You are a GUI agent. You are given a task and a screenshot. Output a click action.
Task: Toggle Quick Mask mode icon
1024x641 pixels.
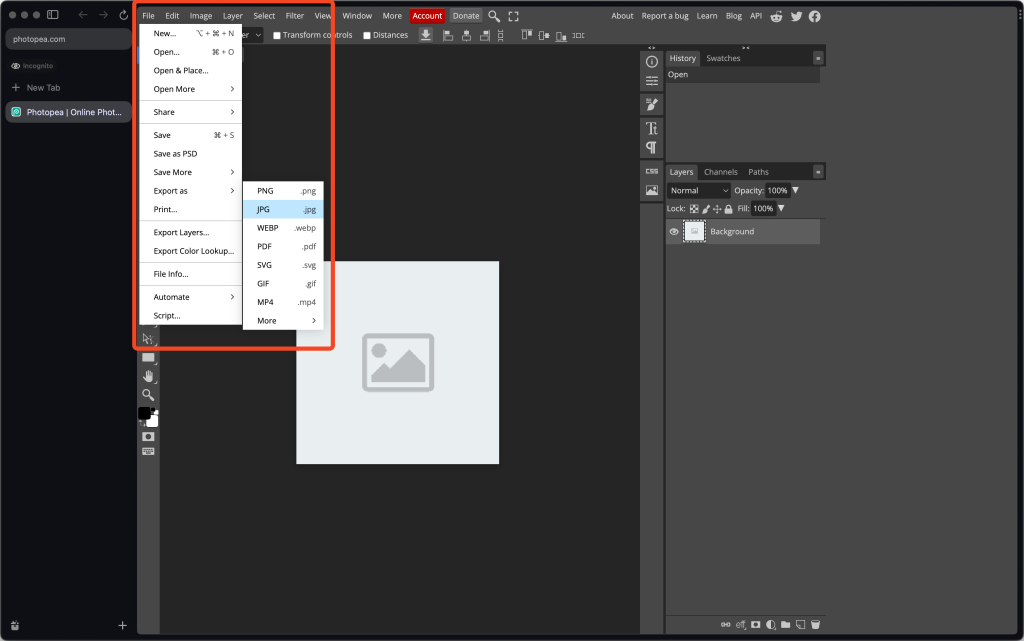coord(148,436)
